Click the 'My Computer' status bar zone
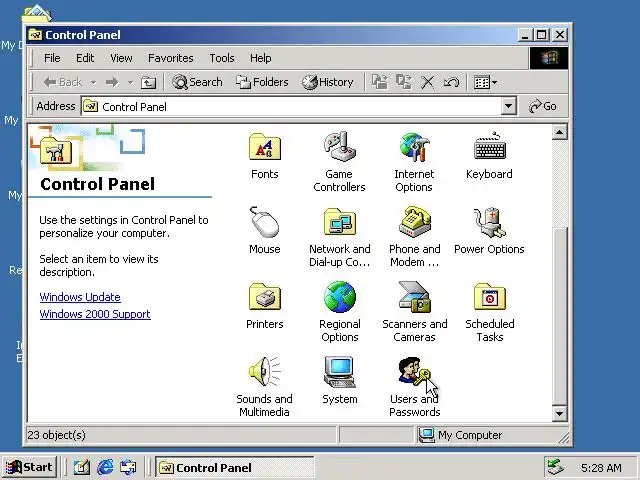640x480 pixels. click(x=492, y=435)
